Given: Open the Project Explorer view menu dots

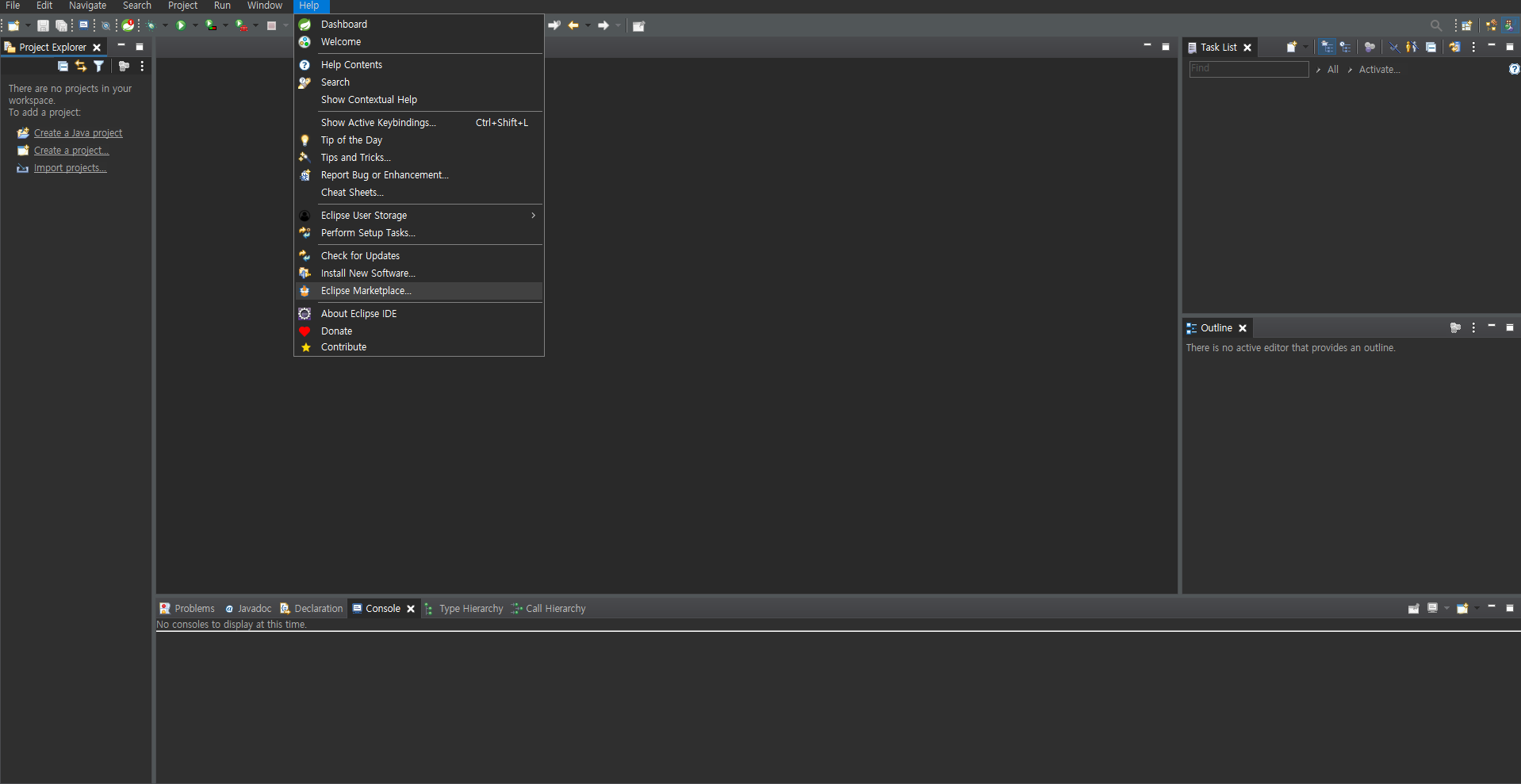Looking at the screenshot, I should pyautogui.click(x=142, y=67).
